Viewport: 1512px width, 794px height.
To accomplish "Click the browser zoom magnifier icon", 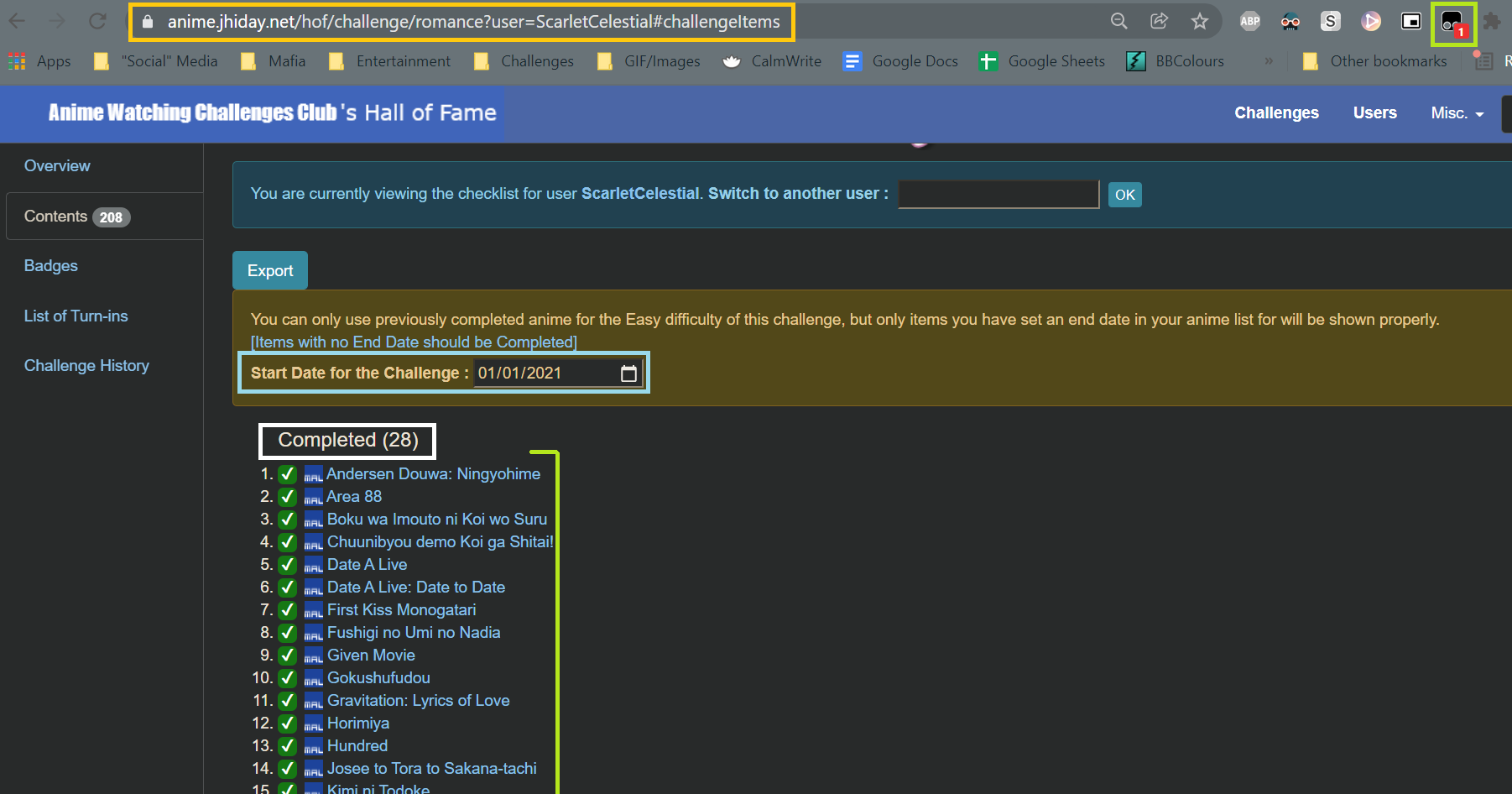I will click(1118, 21).
